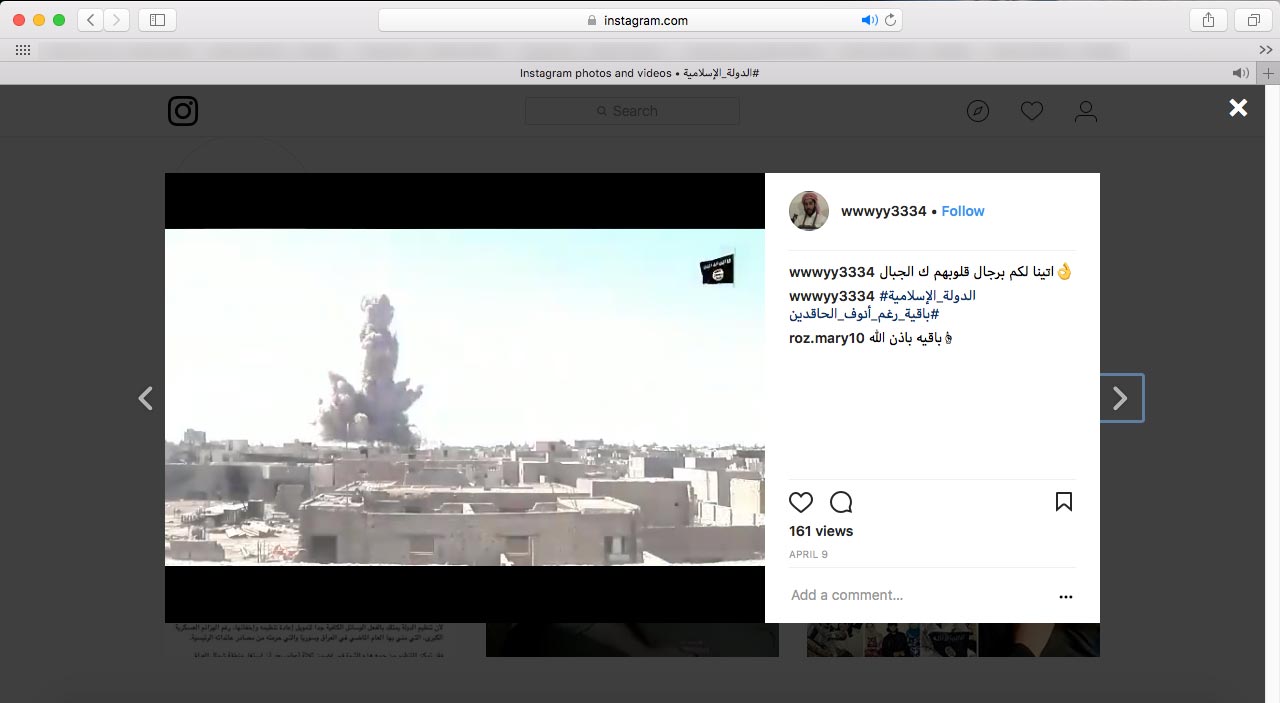Reload the page in Safari address bar

pyautogui.click(x=890, y=20)
